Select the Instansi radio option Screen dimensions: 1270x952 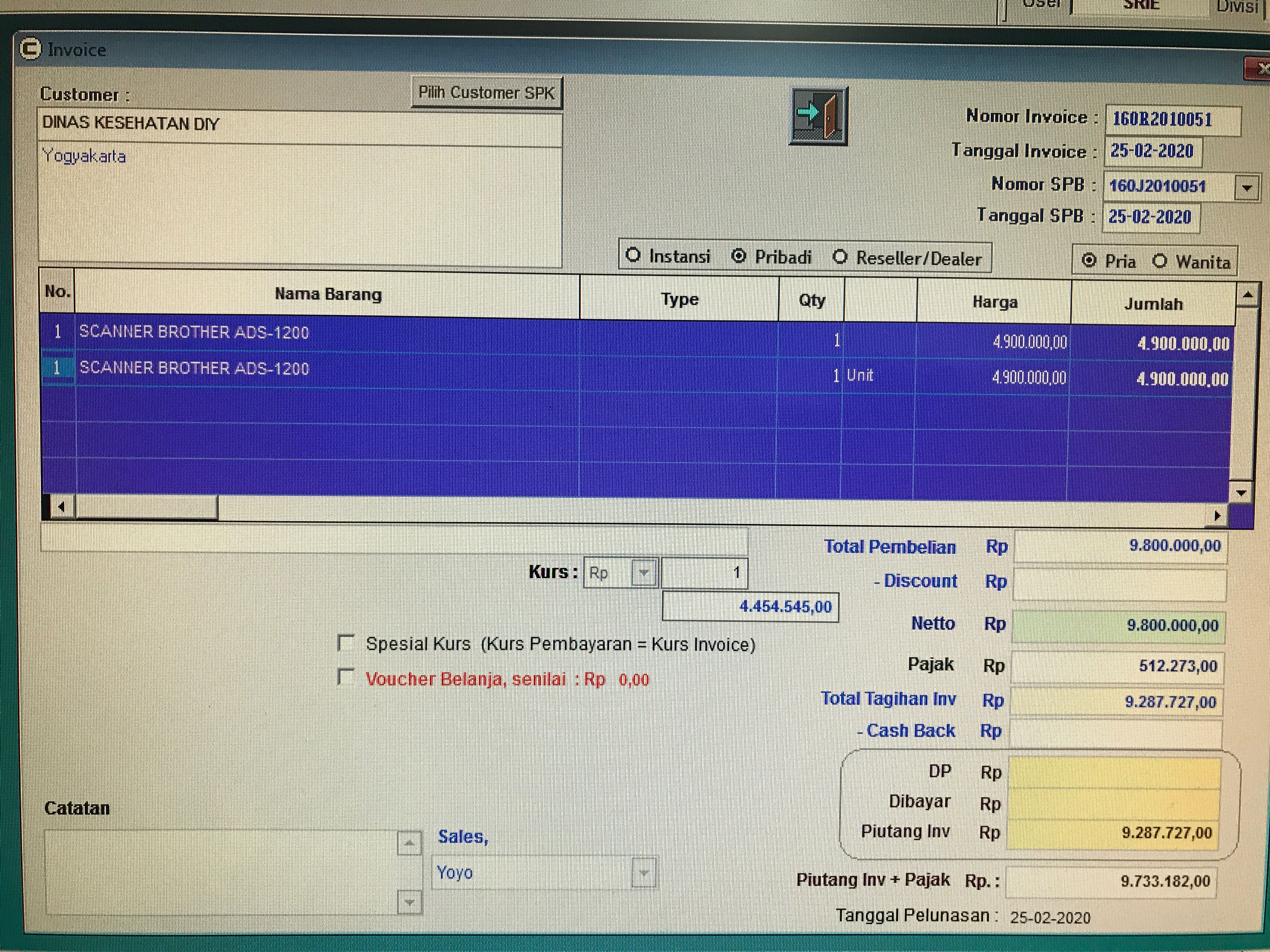pyautogui.click(x=633, y=255)
